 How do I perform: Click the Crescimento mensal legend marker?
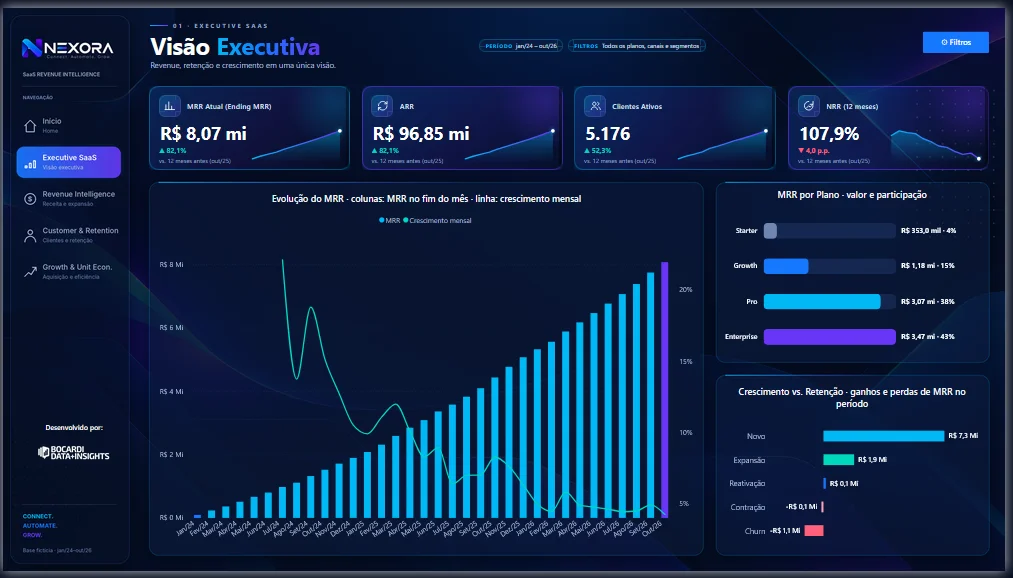click(x=406, y=220)
